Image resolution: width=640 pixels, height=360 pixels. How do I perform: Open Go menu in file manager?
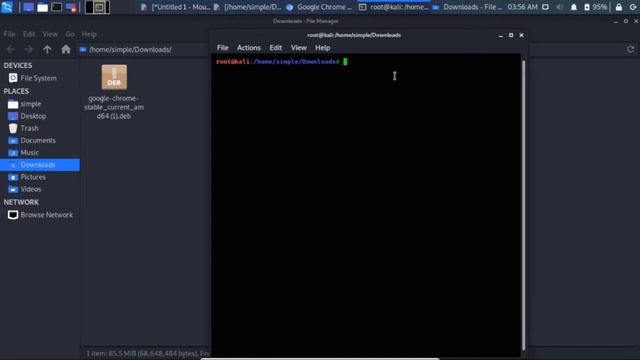70,34
